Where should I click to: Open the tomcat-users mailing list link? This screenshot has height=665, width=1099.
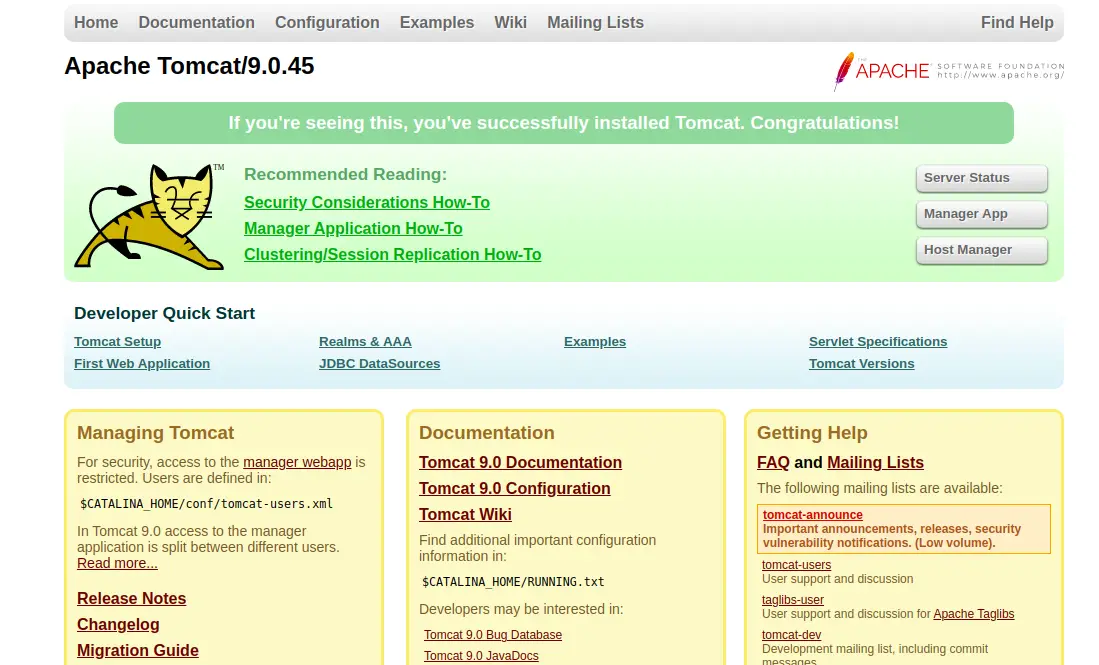[796, 565]
